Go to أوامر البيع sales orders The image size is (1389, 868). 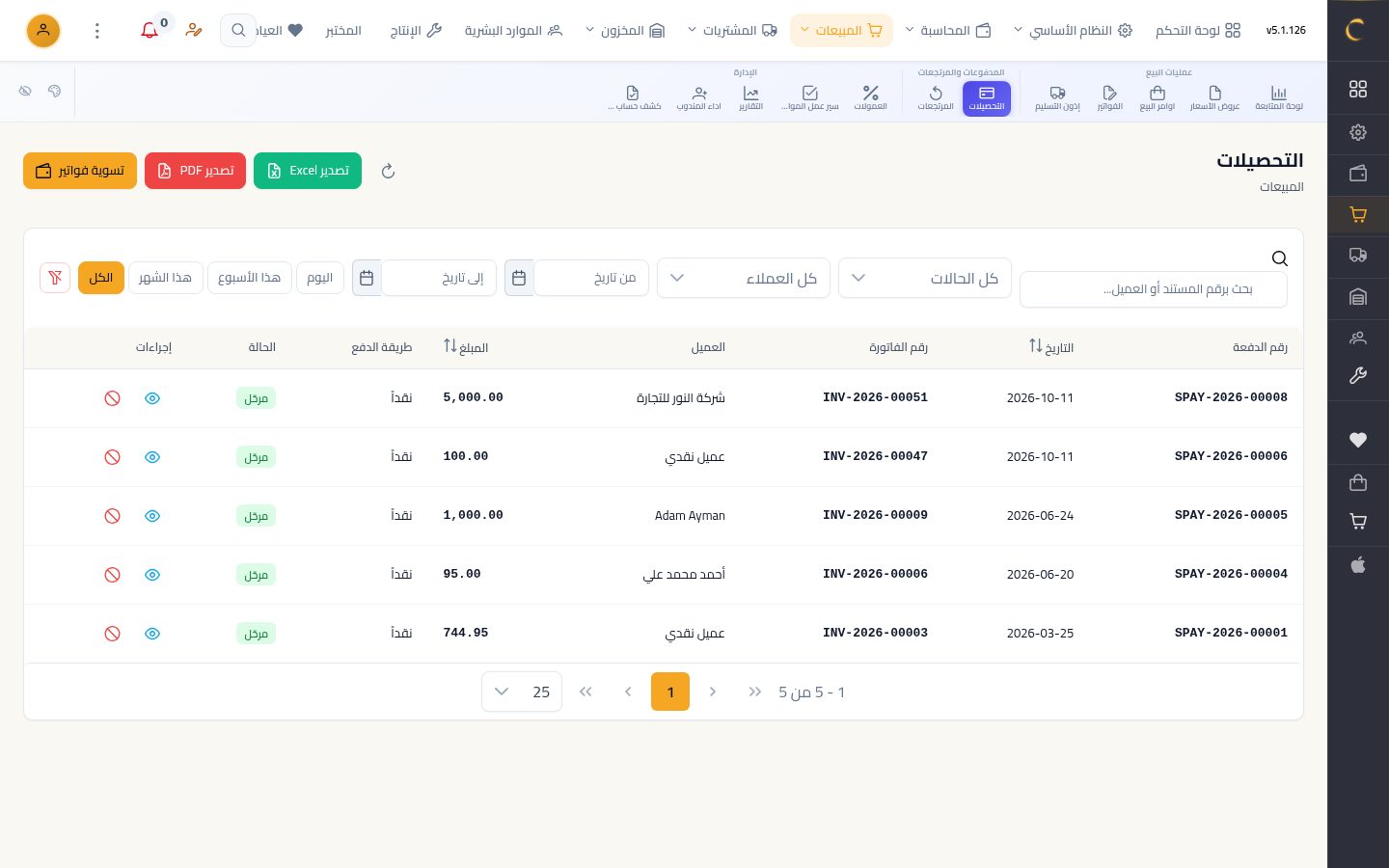pos(1157,98)
